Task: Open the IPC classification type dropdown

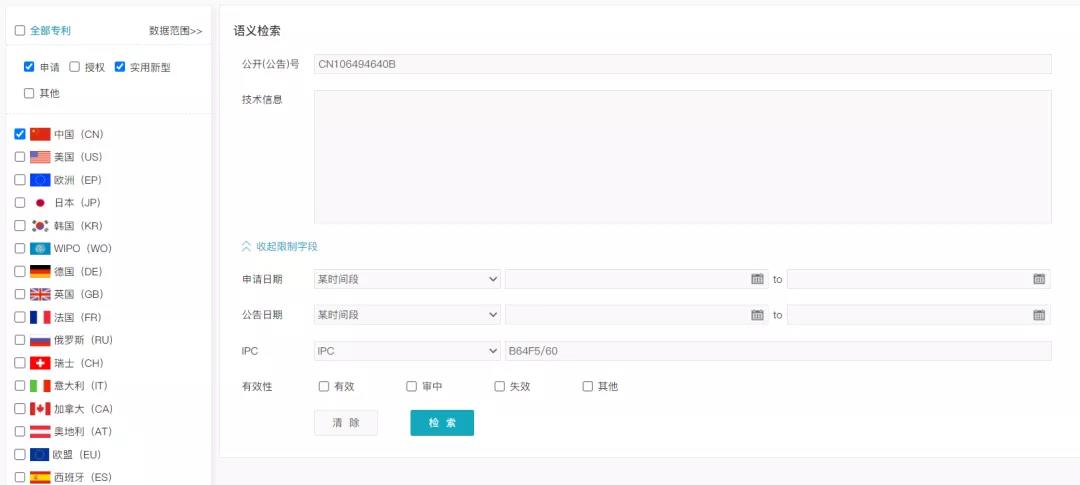Action: point(407,351)
